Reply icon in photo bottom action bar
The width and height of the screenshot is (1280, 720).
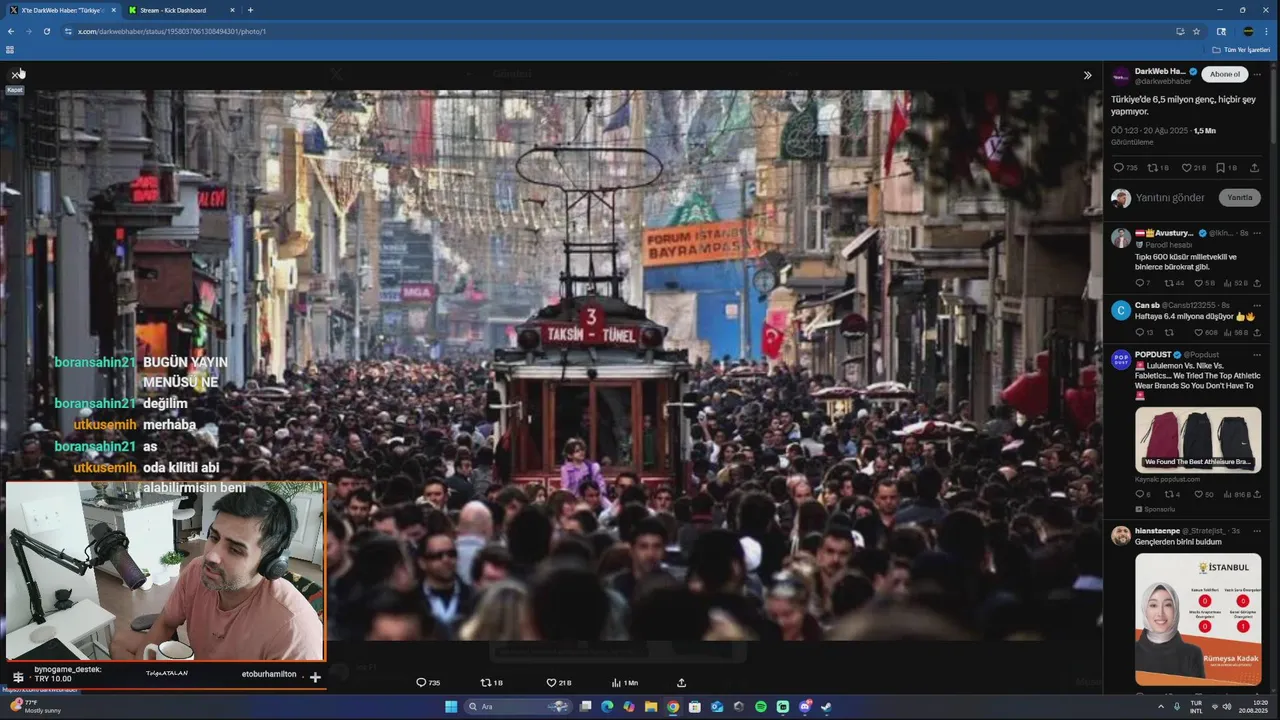click(x=421, y=682)
